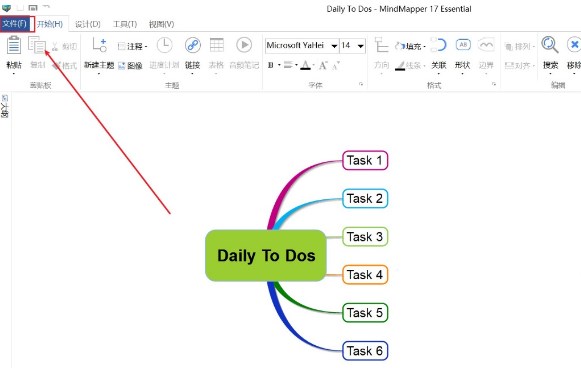Select the Task 1 topic node
The height and width of the screenshot is (368, 581).
(x=365, y=160)
